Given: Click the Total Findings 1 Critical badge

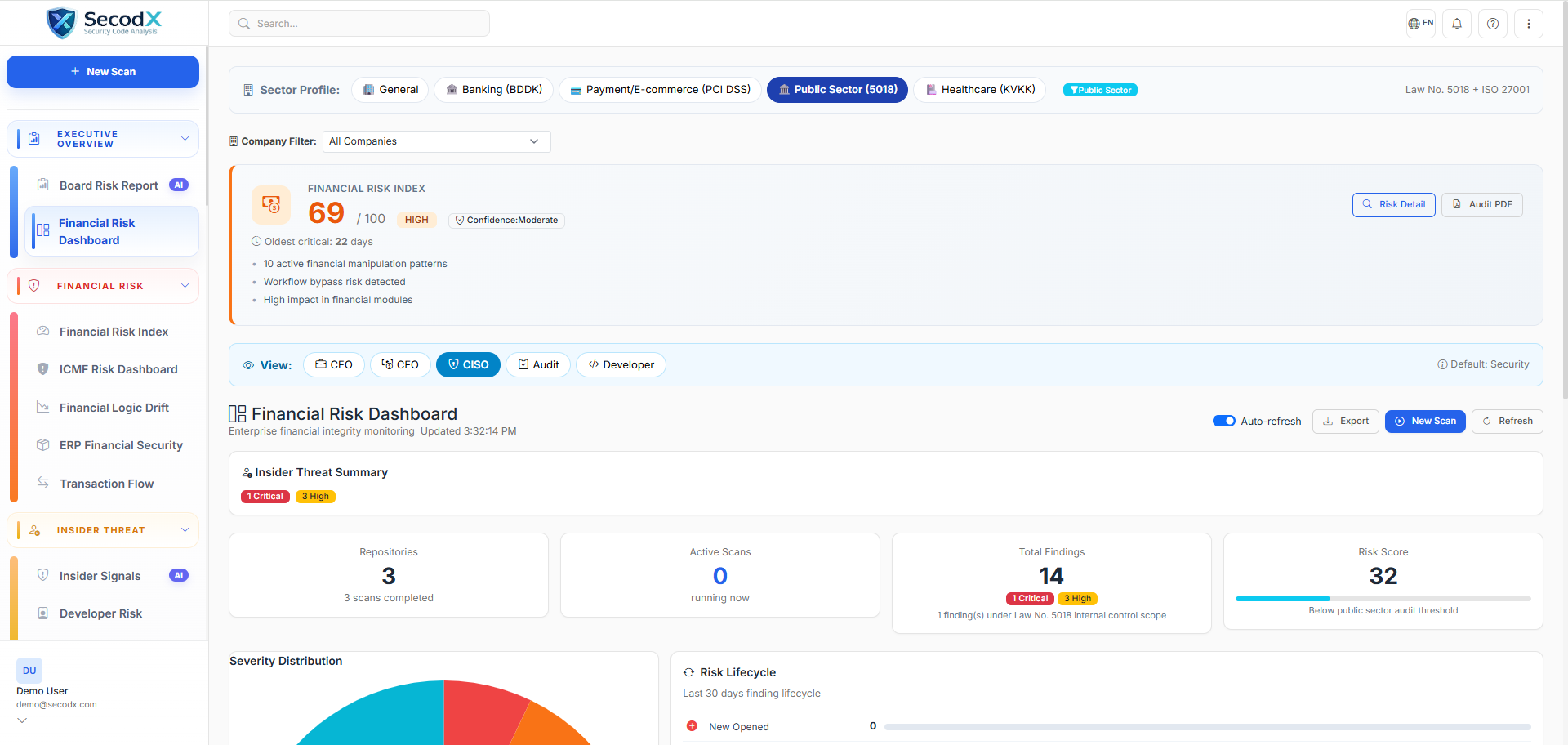Looking at the screenshot, I should coord(1030,599).
